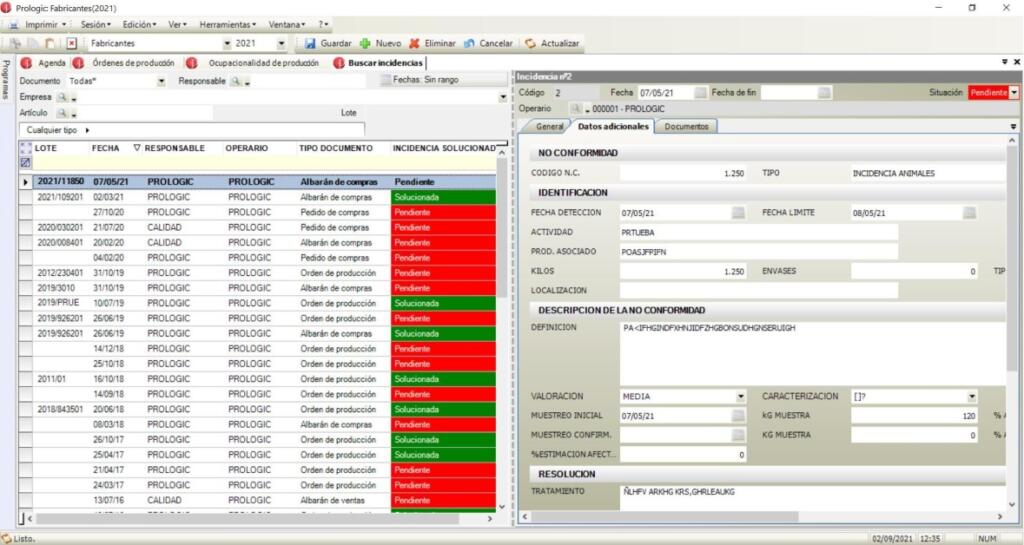
Task: Open the calendar for MUESTREO INICIAL
Action: click(x=738, y=416)
